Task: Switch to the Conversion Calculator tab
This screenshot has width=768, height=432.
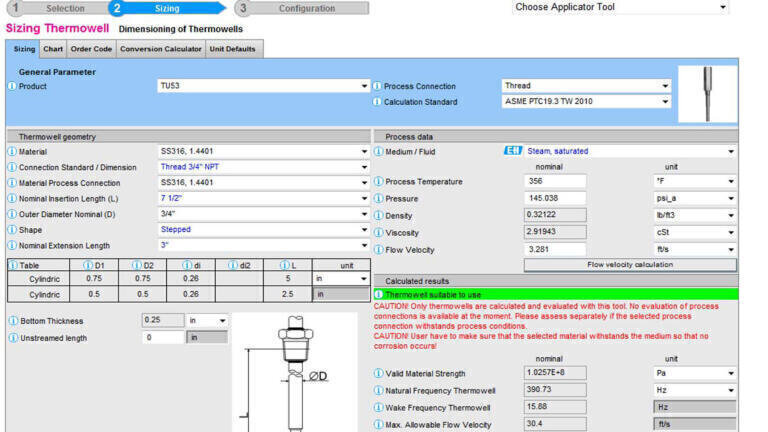Action: click(x=161, y=49)
